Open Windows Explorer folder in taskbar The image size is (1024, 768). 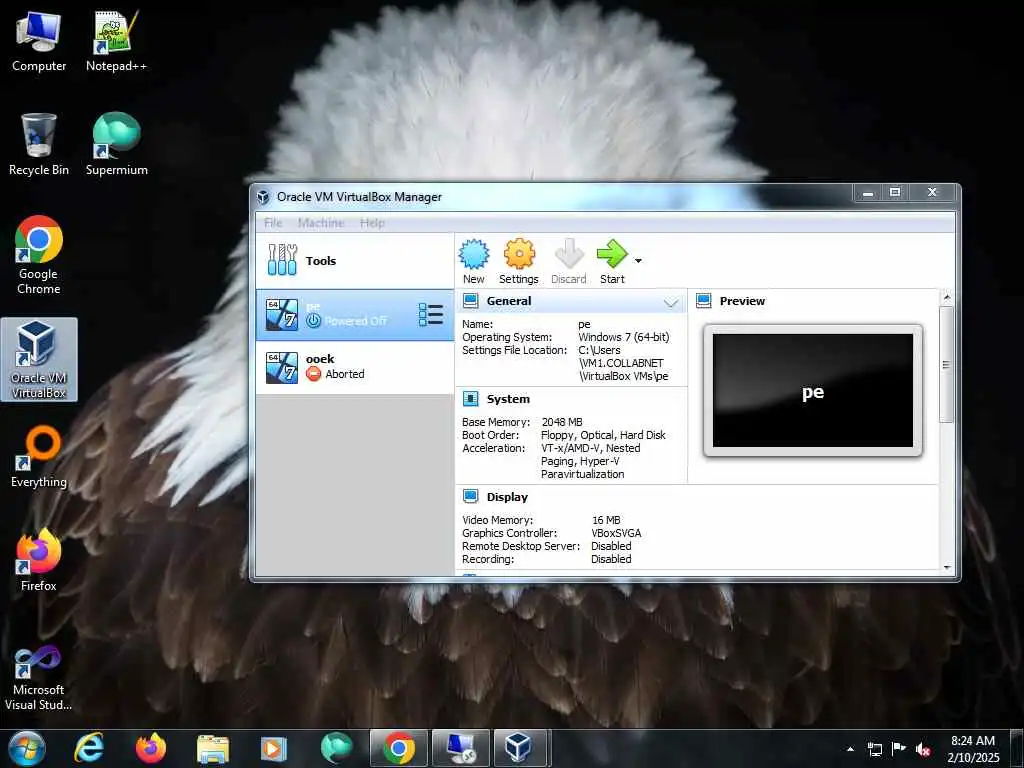213,748
